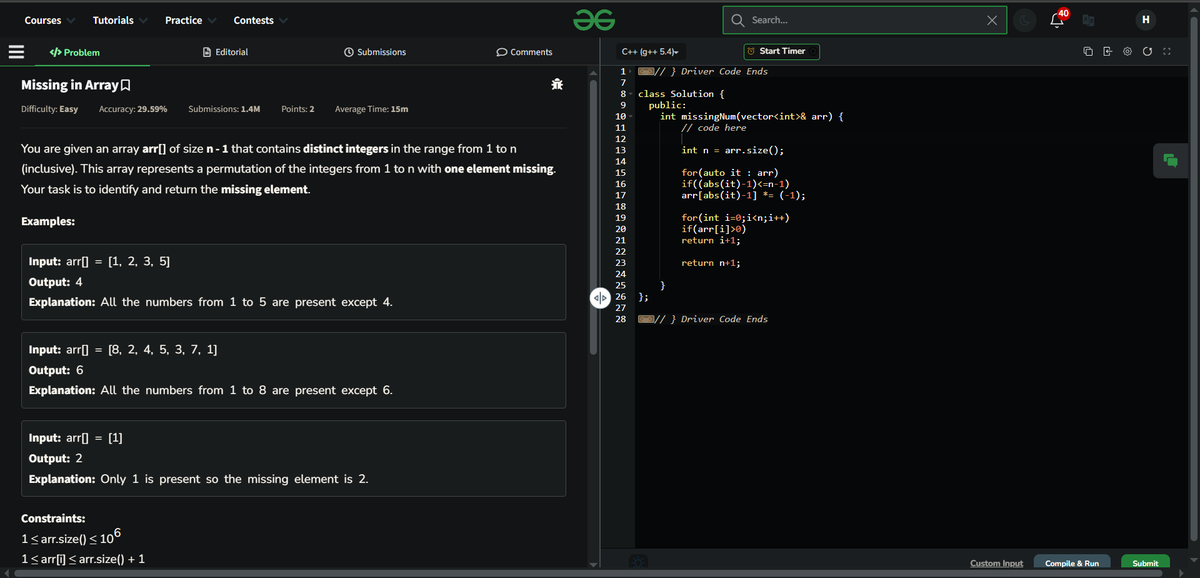Click the Constraints: heading

coord(53,519)
